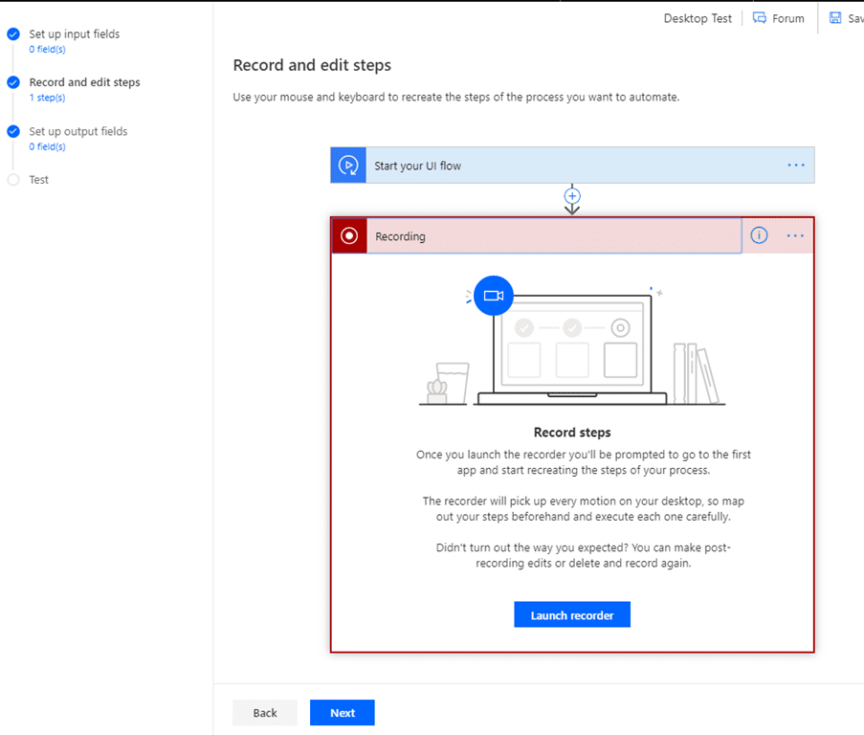The width and height of the screenshot is (864, 735).
Task: Insert a new step with the plus icon
Action: (x=572, y=196)
